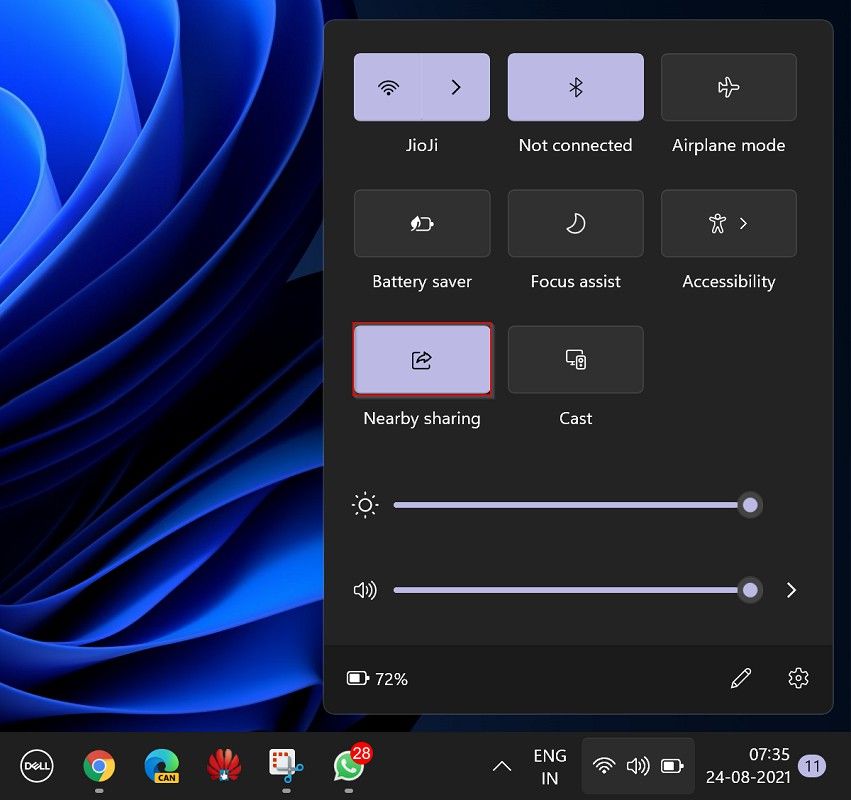This screenshot has height=800, width=851.
Task: Enable Battery saver
Action: [421, 223]
